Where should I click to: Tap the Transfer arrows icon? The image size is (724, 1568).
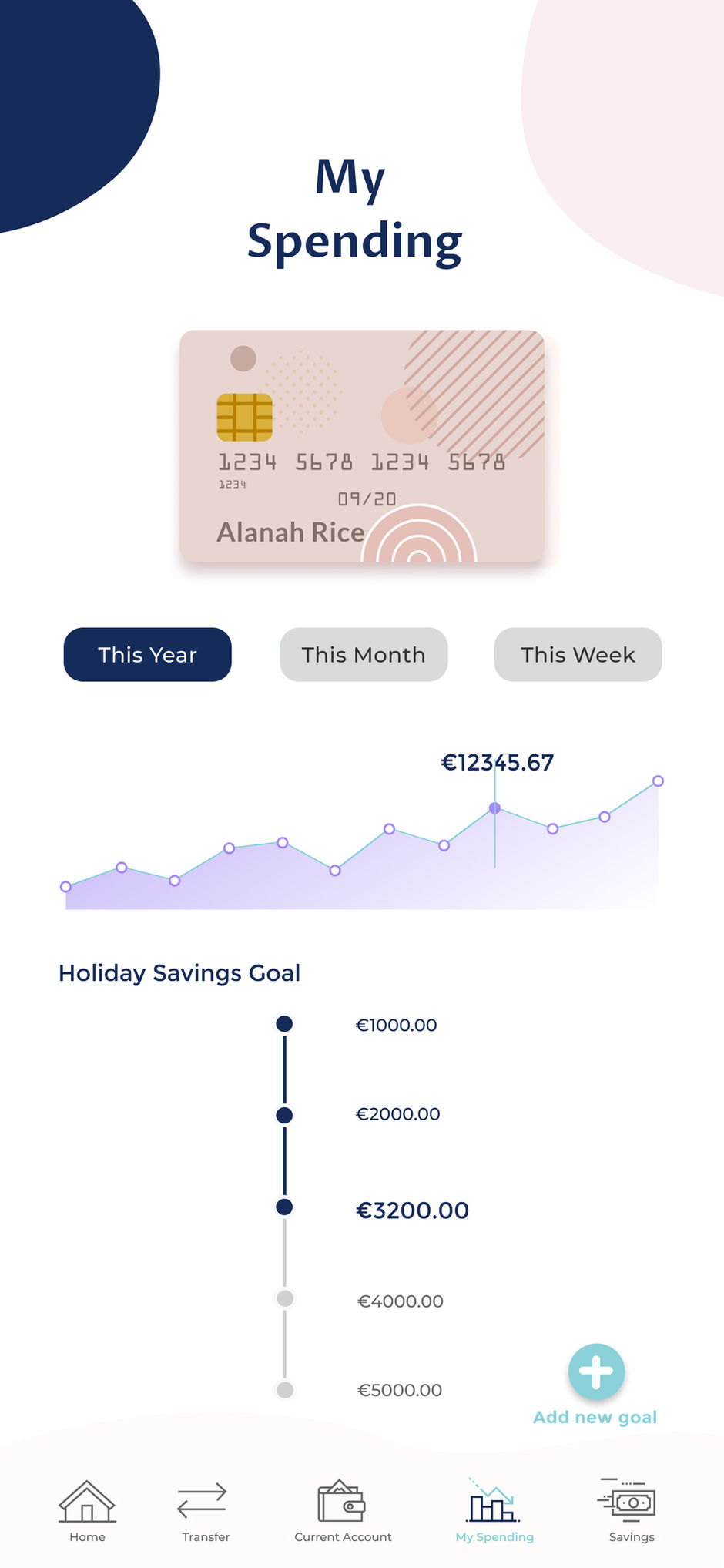point(202,1503)
